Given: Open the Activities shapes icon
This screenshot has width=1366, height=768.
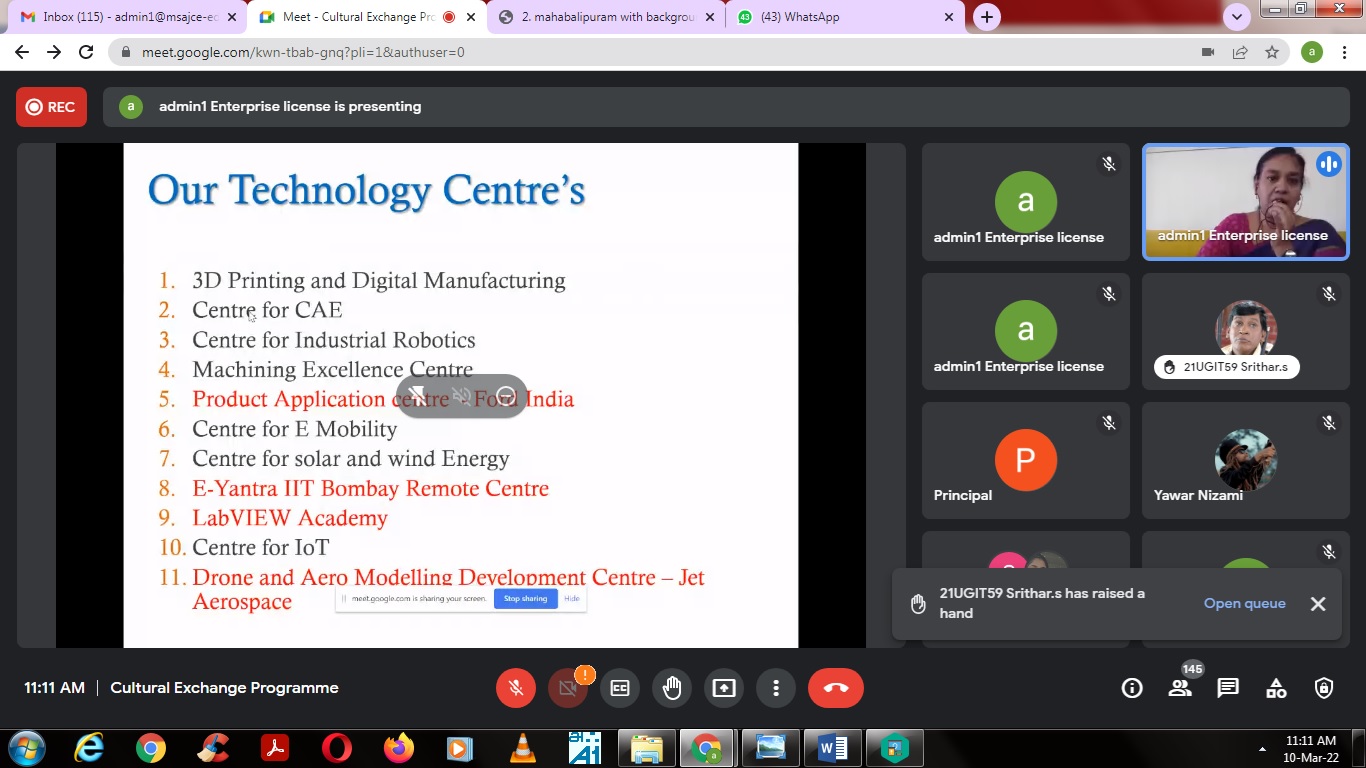Looking at the screenshot, I should [1276, 688].
